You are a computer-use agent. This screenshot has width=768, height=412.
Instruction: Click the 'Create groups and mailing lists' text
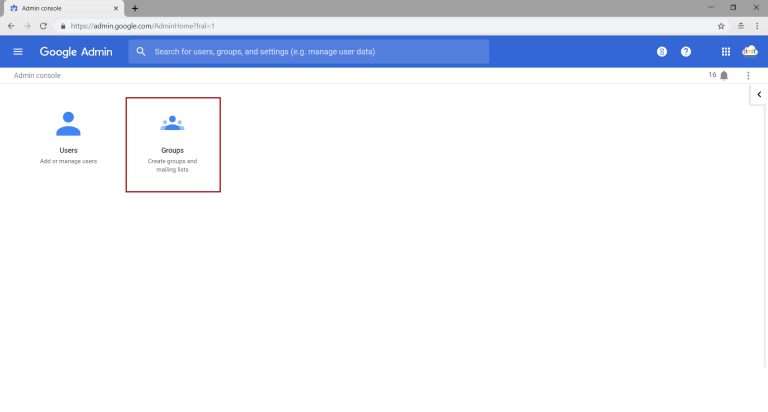click(x=172, y=165)
